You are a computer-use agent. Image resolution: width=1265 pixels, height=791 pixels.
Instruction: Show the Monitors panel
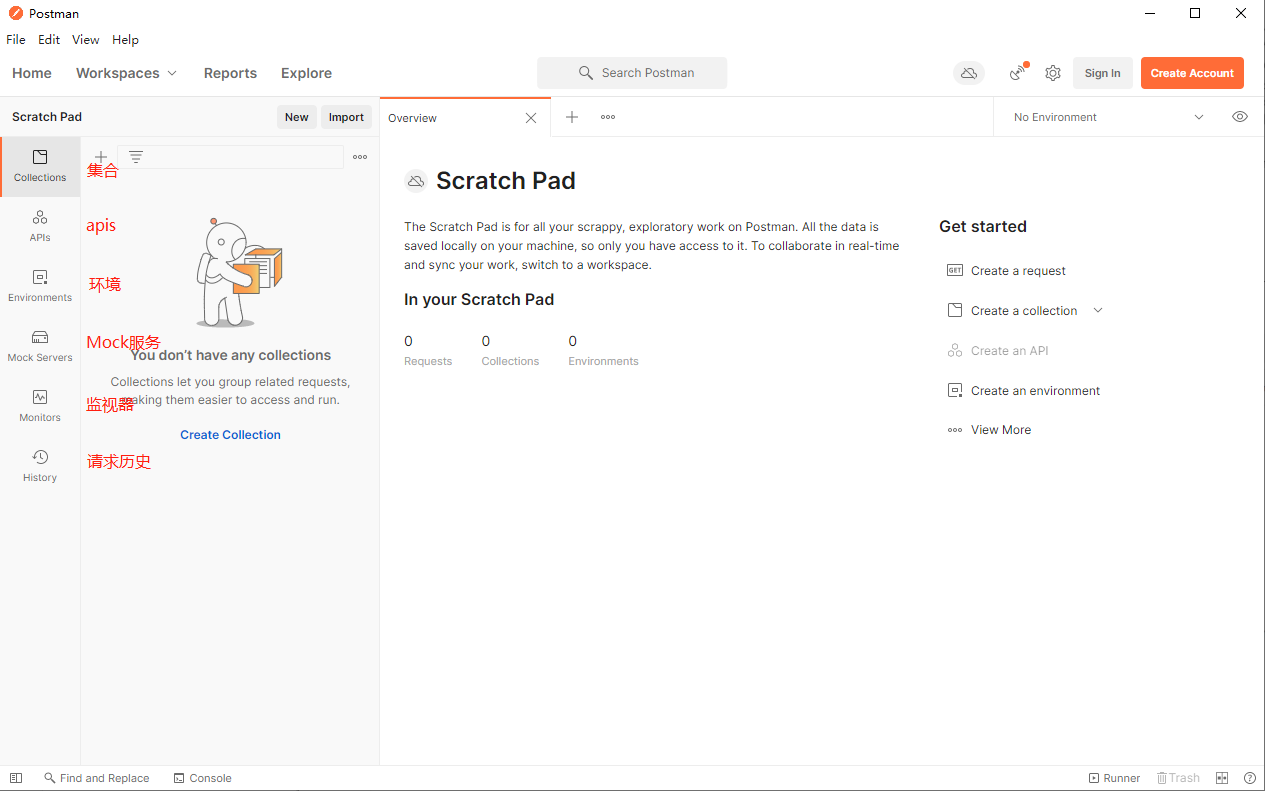tap(40, 406)
